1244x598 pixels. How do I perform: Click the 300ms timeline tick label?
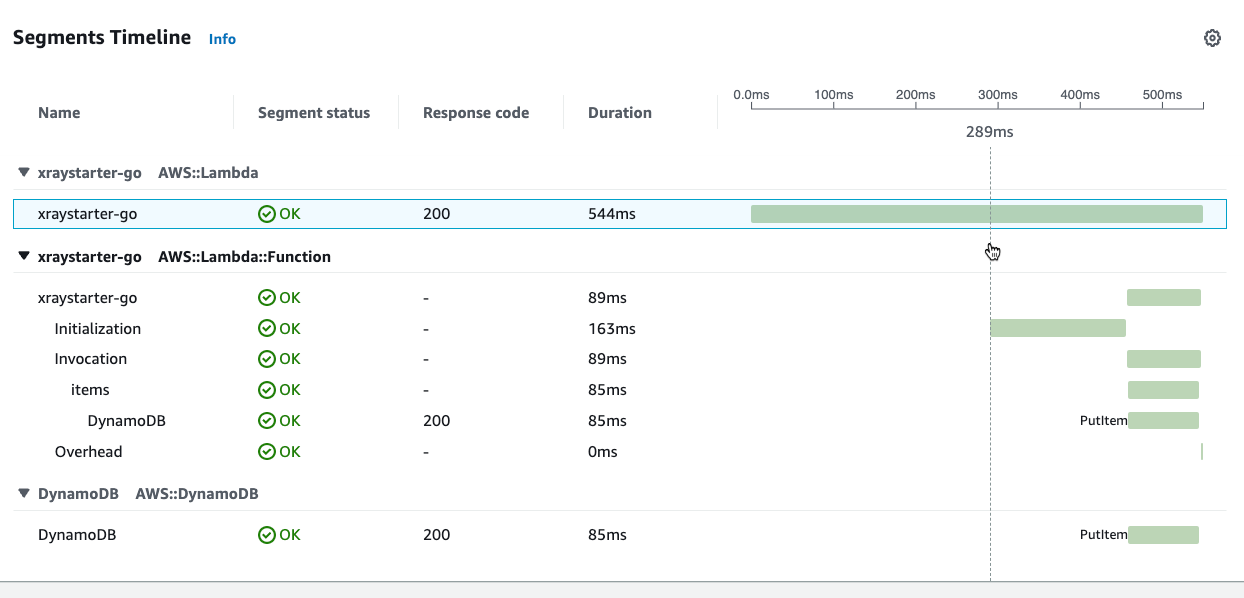pyautogui.click(x=997, y=94)
